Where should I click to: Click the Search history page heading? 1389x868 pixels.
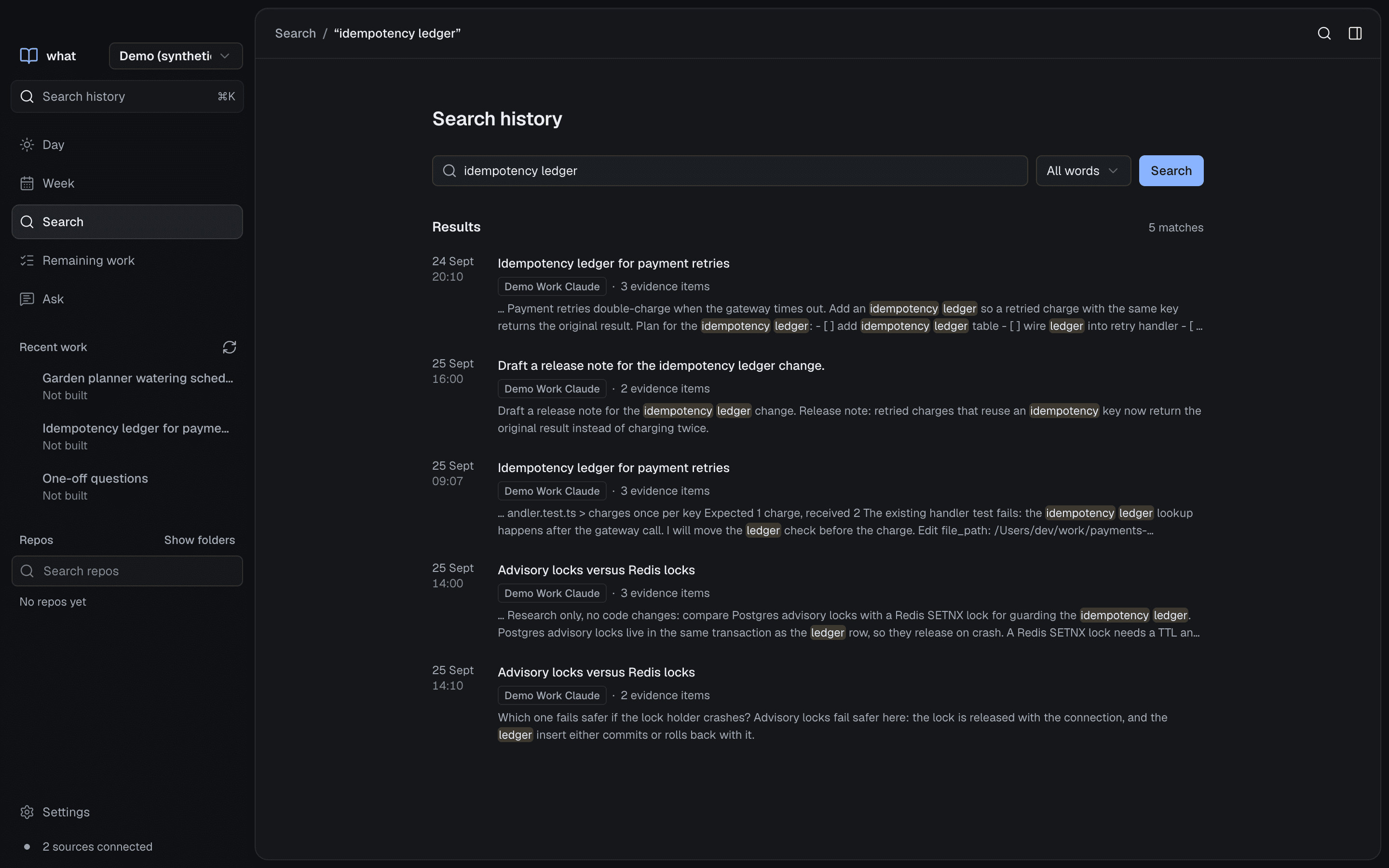click(x=497, y=119)
